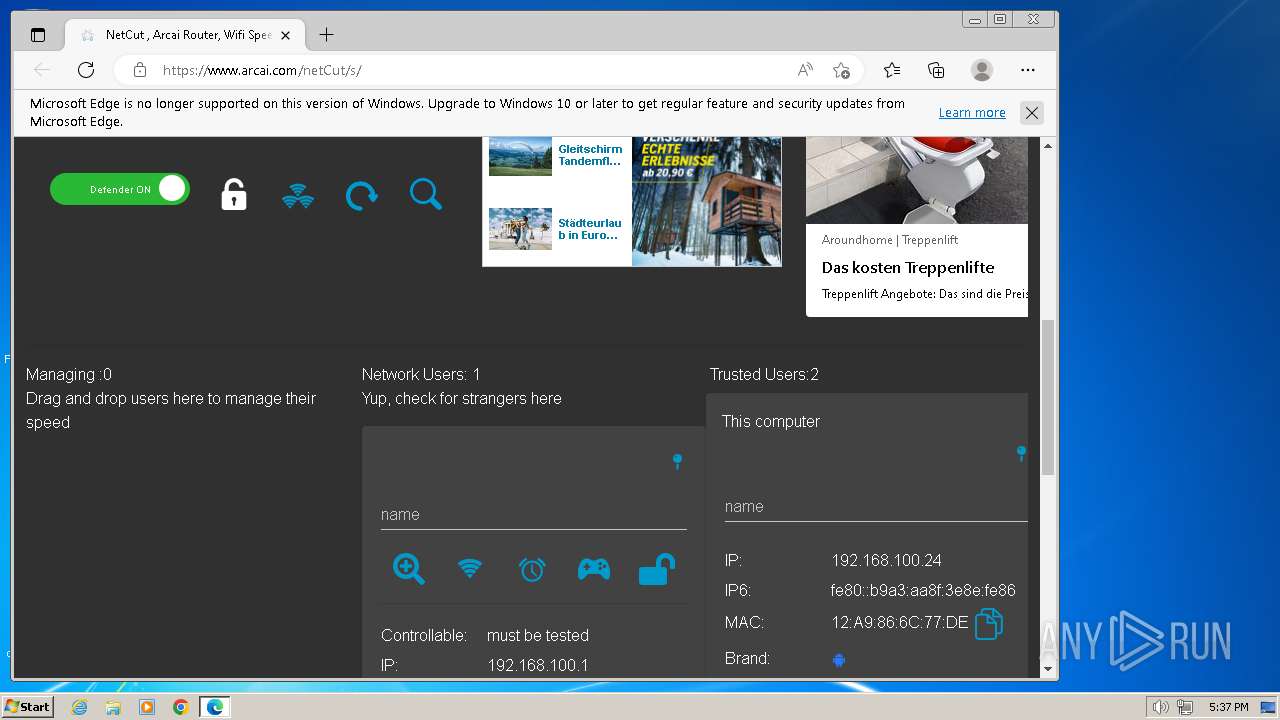Click the treehouse Echte Erlebnisse ad image

tap(707, 201)
